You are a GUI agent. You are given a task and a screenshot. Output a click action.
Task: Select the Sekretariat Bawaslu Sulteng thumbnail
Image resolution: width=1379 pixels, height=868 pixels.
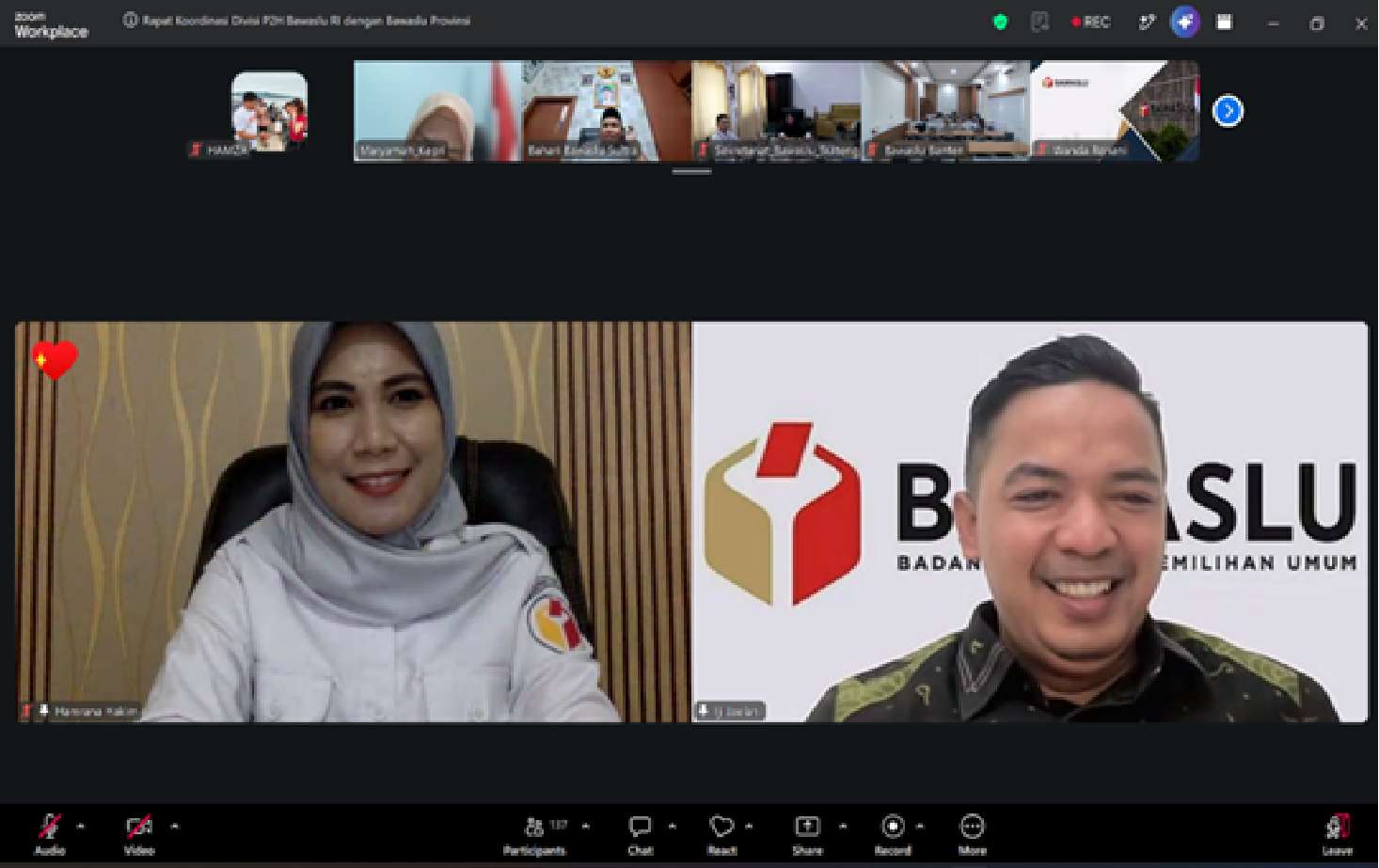(777, 111)
